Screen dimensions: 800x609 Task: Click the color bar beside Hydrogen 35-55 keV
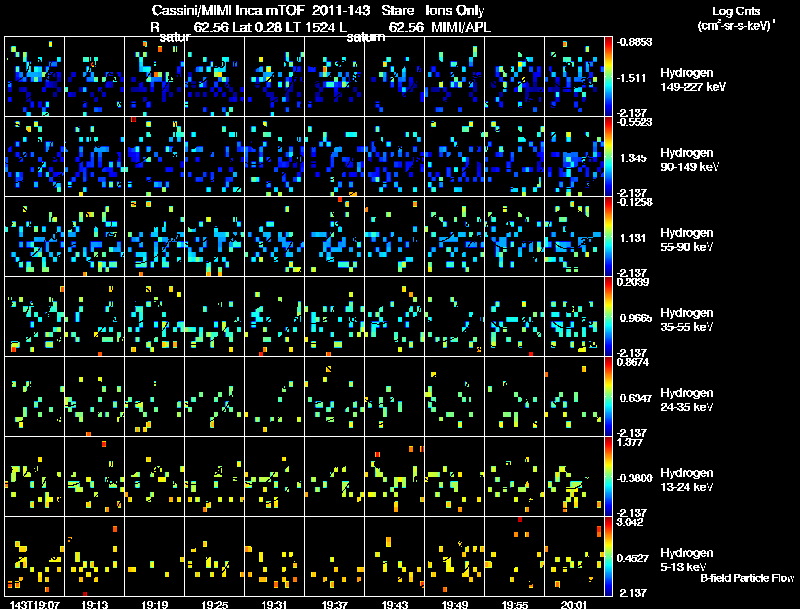(608, 317)
